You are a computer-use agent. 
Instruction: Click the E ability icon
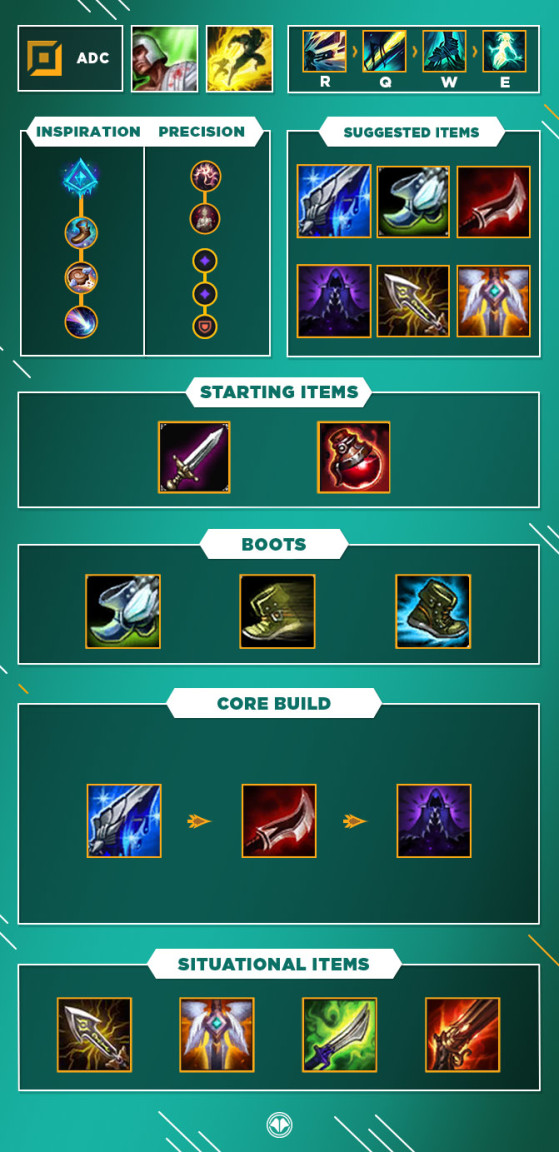505,51
